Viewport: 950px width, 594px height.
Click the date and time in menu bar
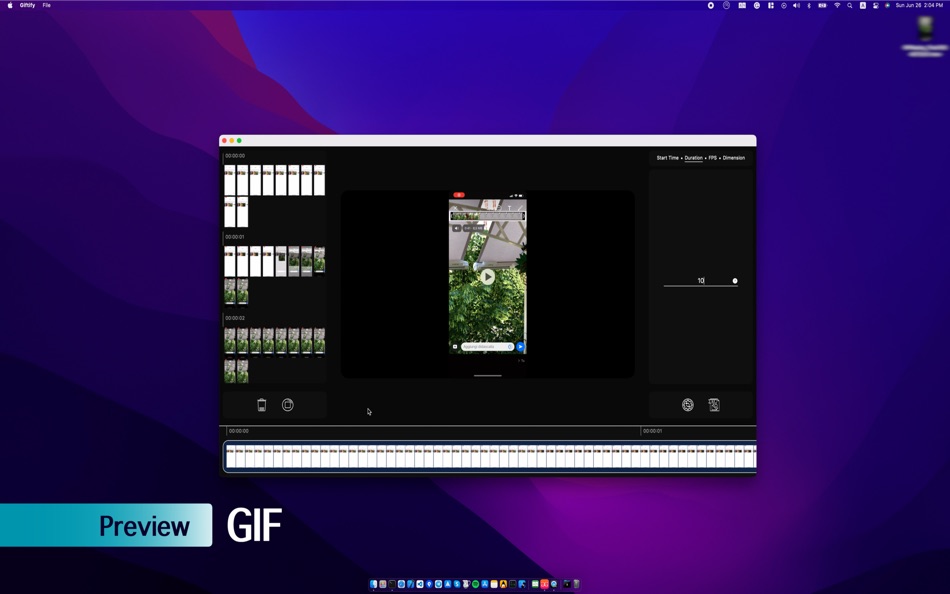tap(920, 5)
